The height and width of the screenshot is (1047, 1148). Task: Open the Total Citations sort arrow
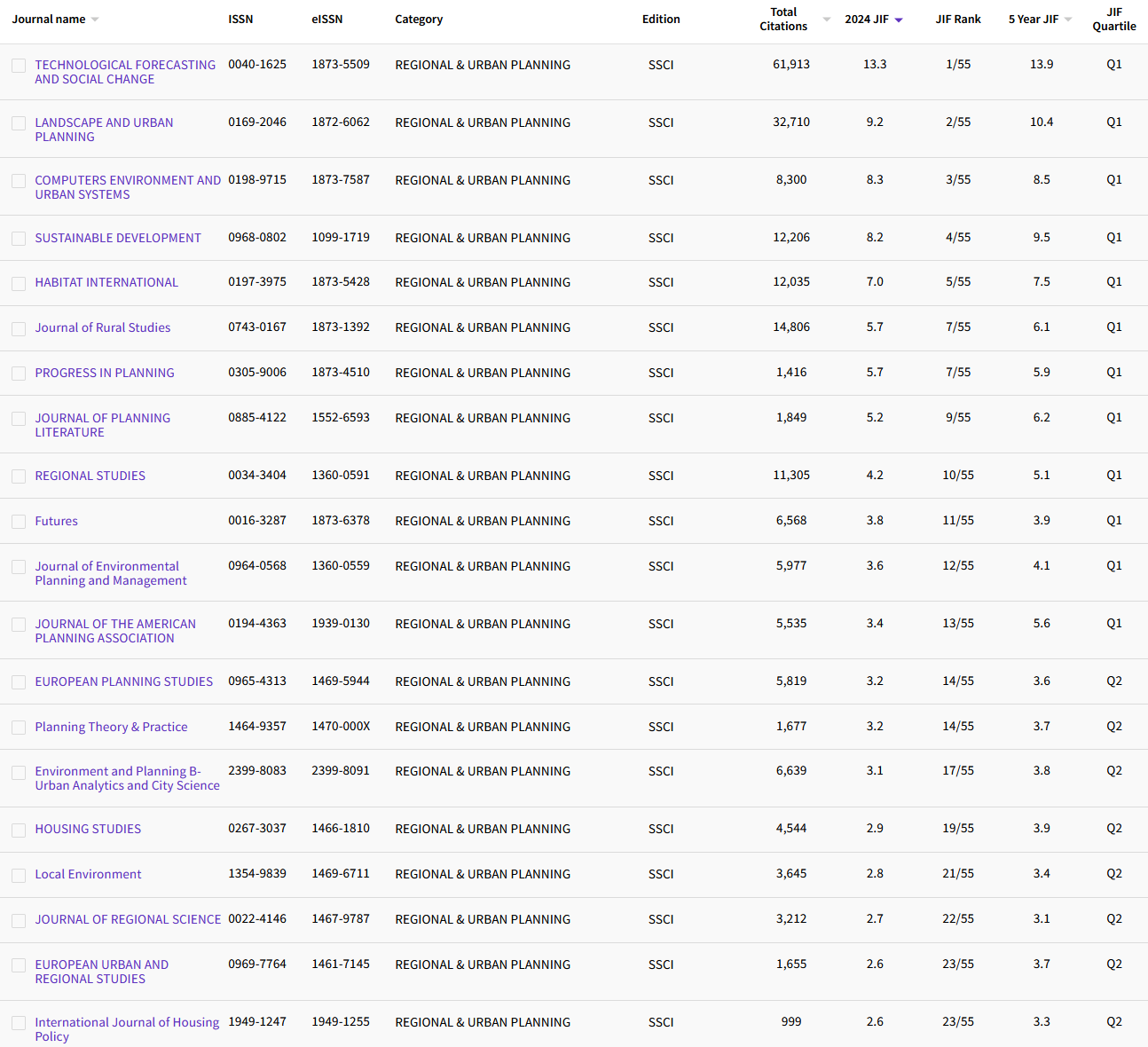point(826,19)
